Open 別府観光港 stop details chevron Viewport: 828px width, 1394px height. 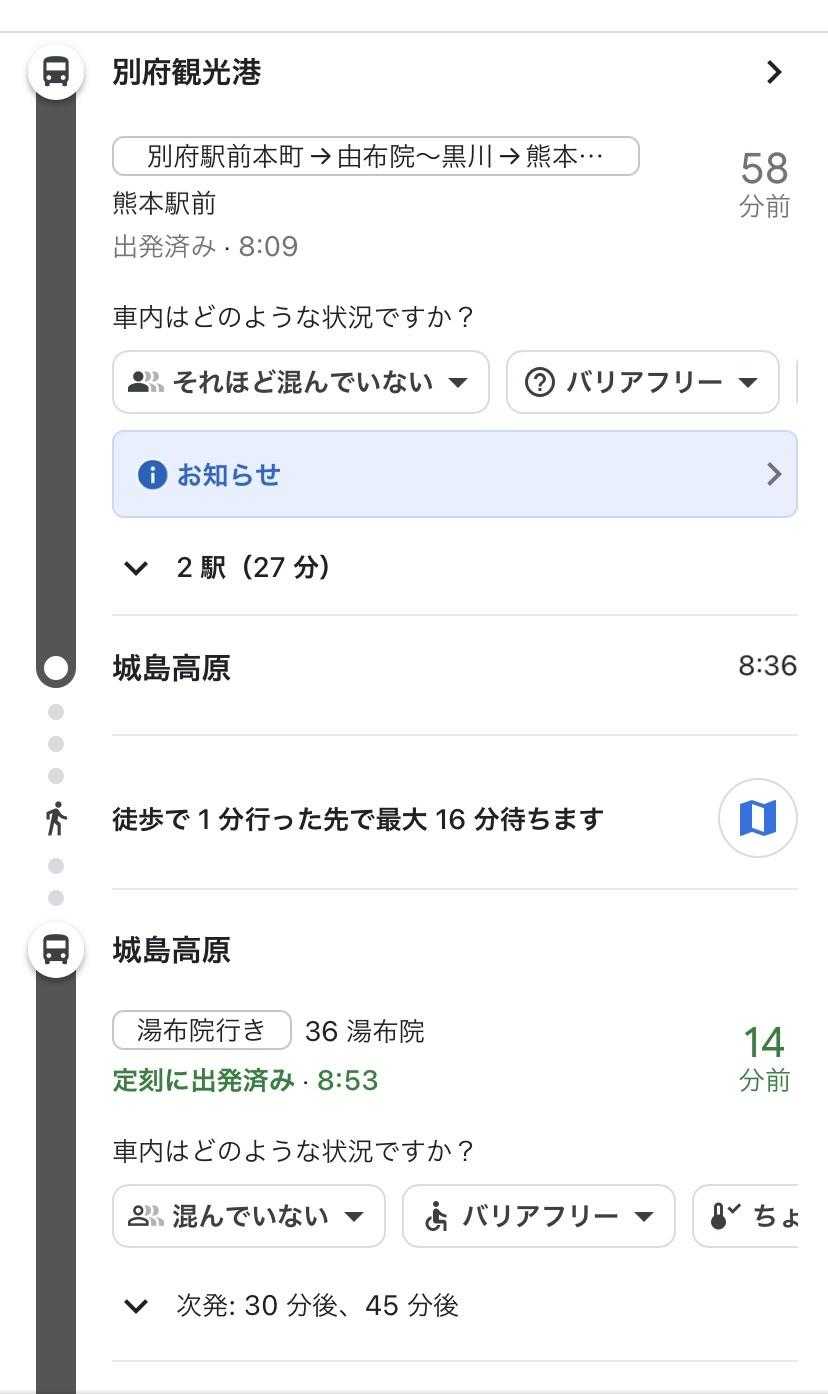point(773,72)
